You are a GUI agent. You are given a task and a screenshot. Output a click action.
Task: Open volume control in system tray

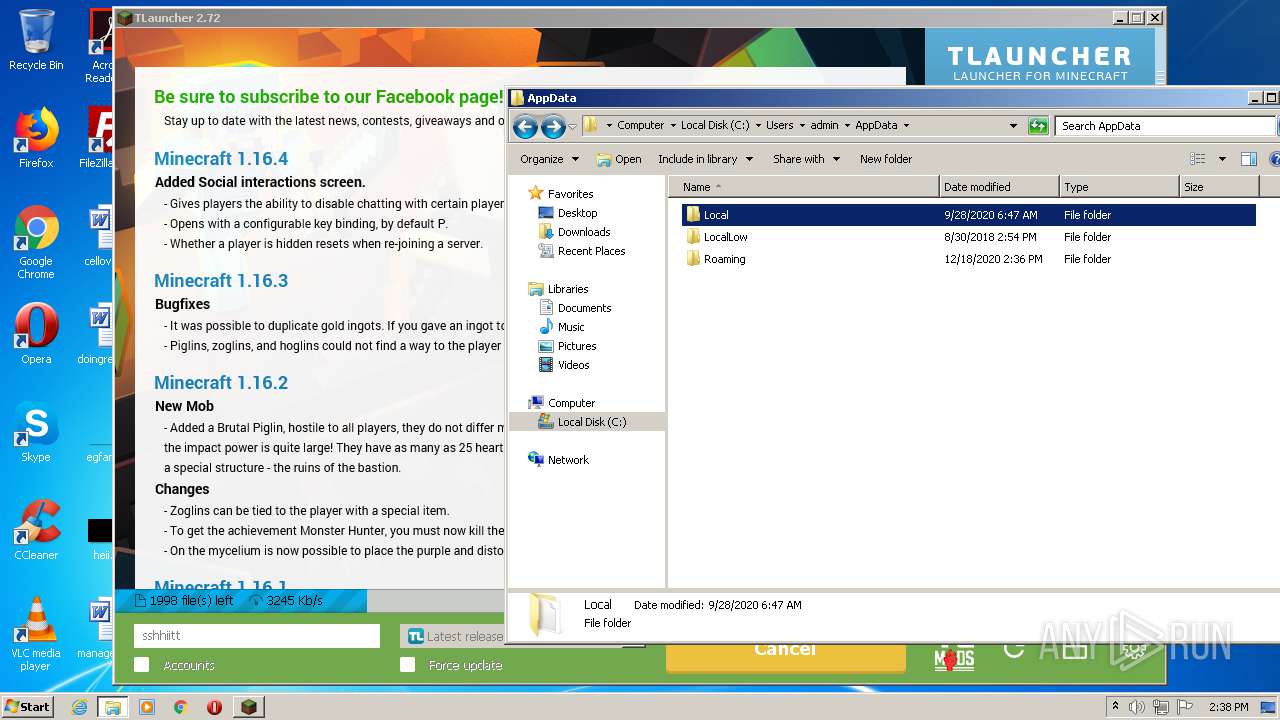click(x=1137, y=707)
